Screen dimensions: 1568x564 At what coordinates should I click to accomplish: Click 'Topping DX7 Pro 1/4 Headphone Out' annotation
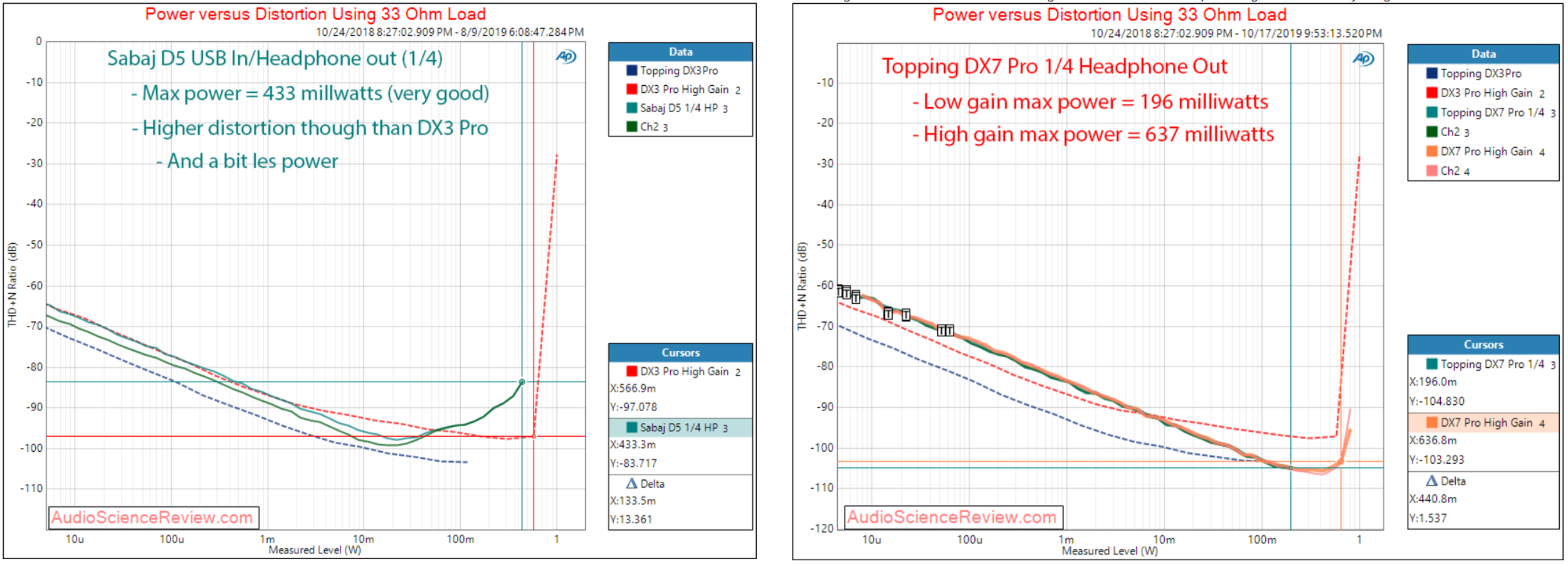click(x=1055, y=66)
